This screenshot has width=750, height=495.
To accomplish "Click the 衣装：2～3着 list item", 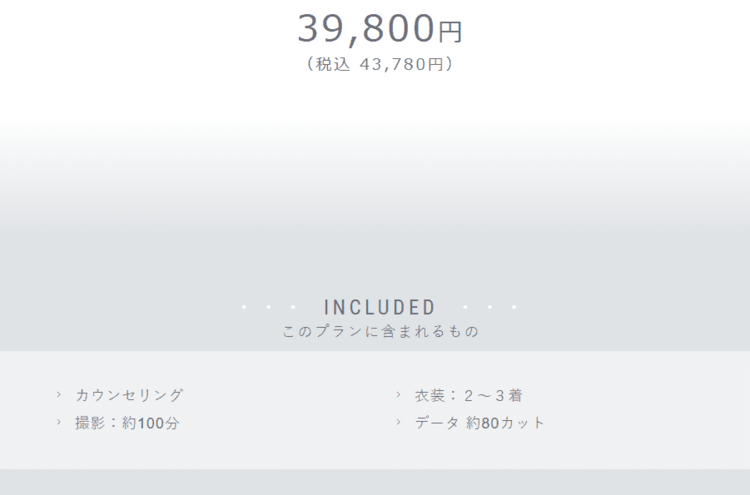I will click(x=468, y=396).
